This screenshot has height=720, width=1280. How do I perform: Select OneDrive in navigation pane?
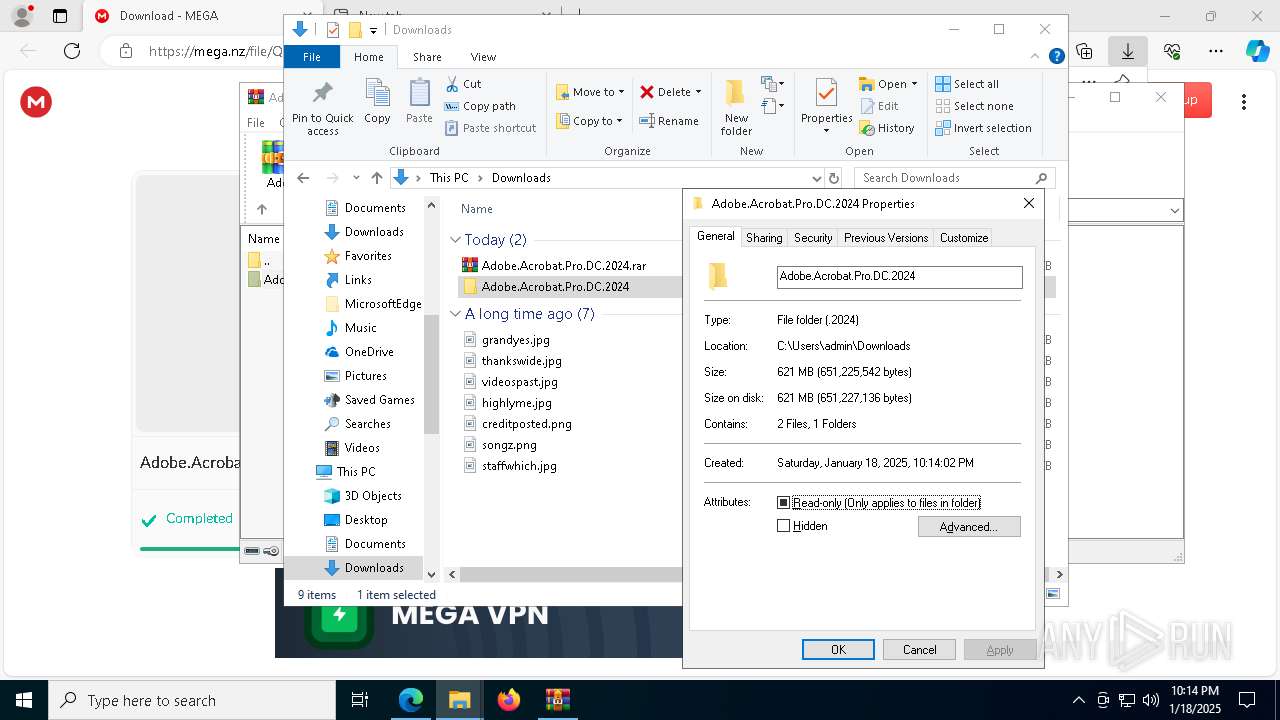[x=369, y=352]
